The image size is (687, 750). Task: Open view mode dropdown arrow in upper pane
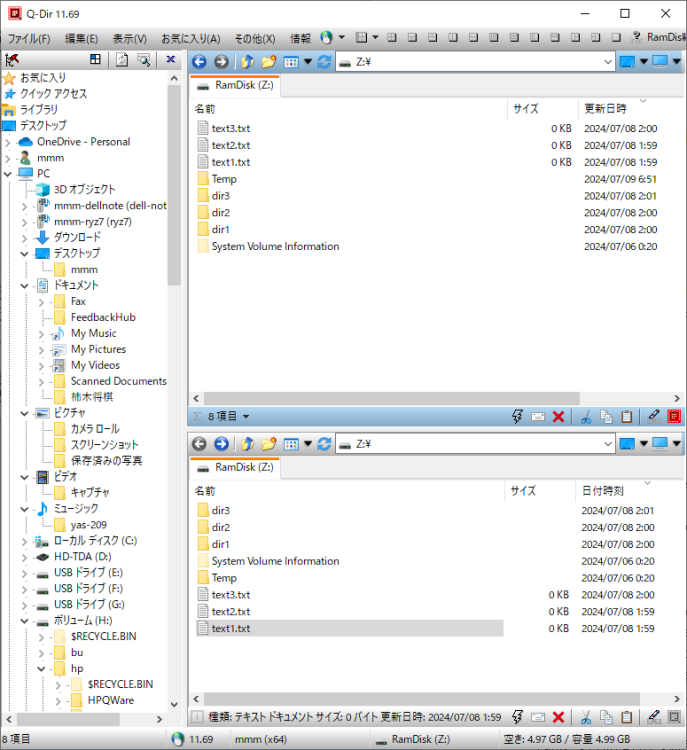(308, 62)
